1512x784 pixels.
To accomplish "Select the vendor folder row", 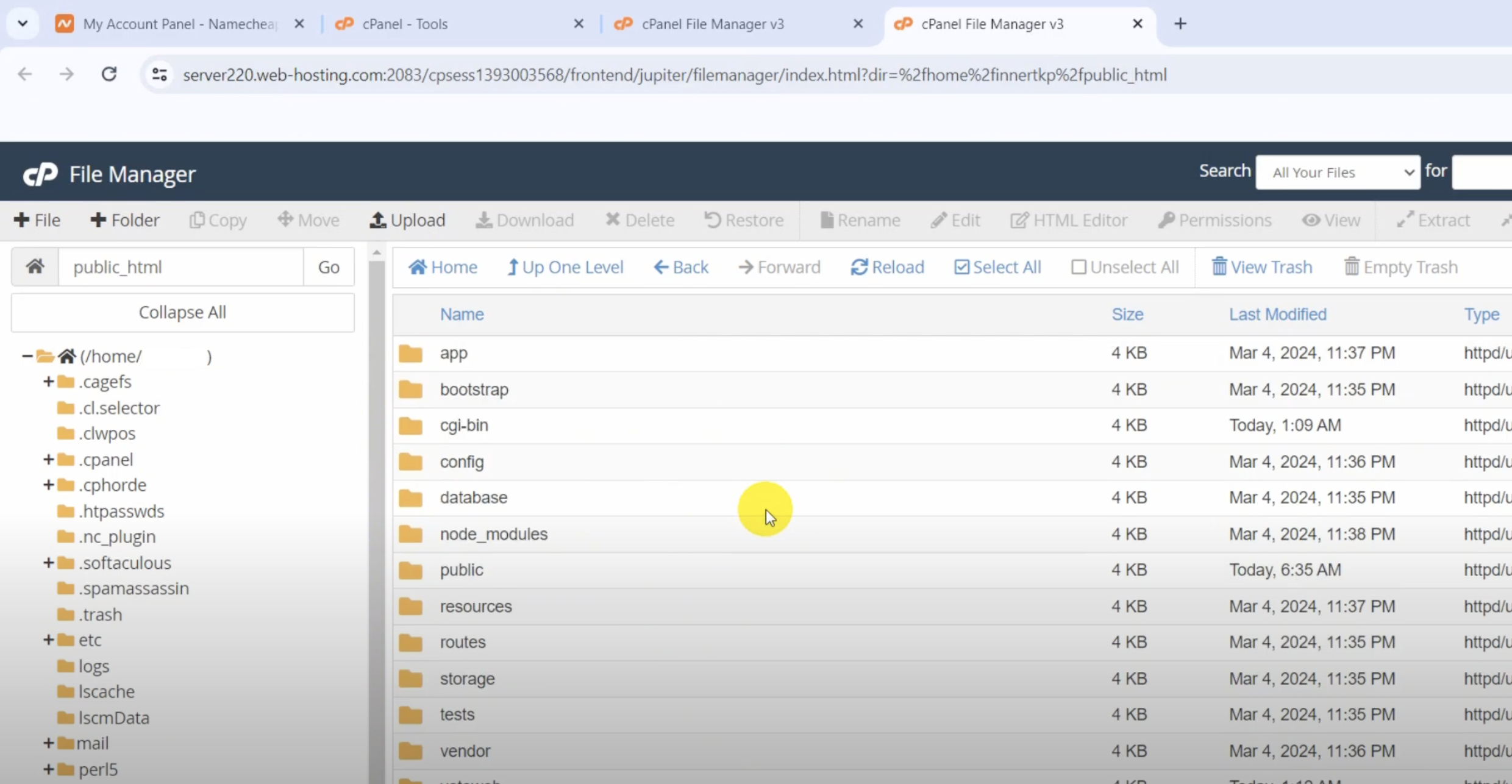I will pyautogui.click(x=952, y=751).
